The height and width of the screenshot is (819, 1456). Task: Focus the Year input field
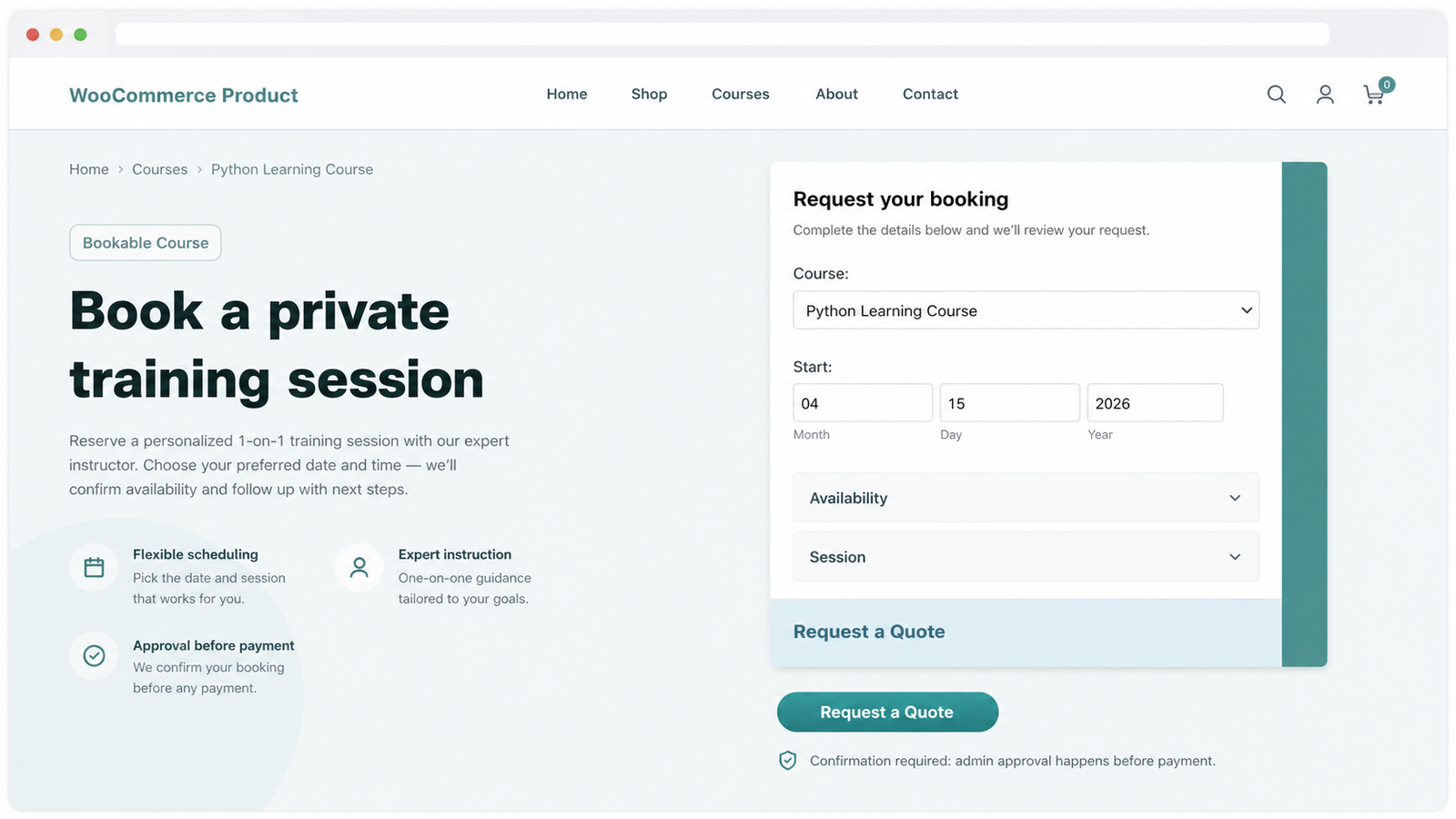(1156, 402)
